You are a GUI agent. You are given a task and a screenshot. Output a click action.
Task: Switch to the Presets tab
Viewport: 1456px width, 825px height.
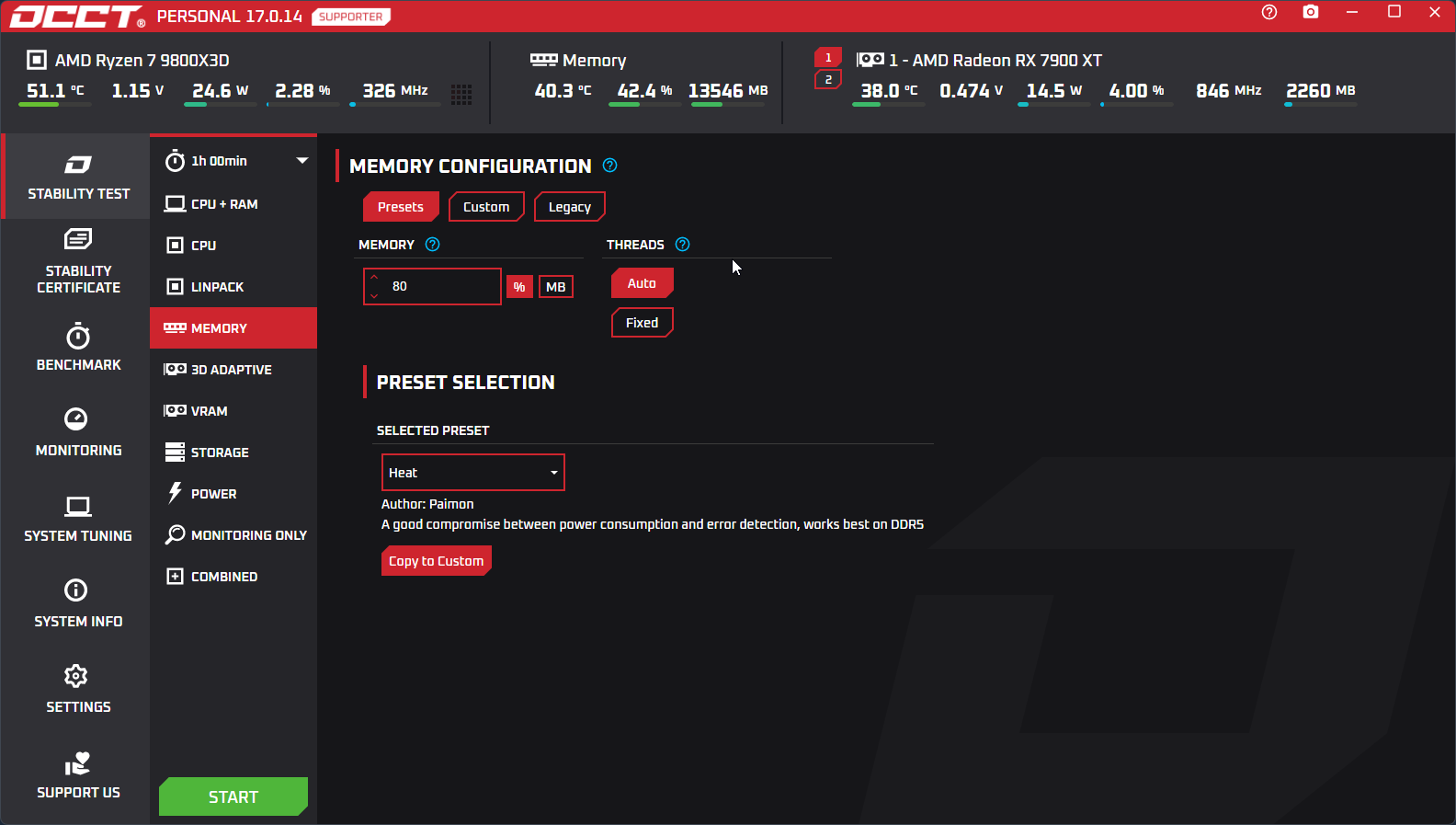point(401,207)
